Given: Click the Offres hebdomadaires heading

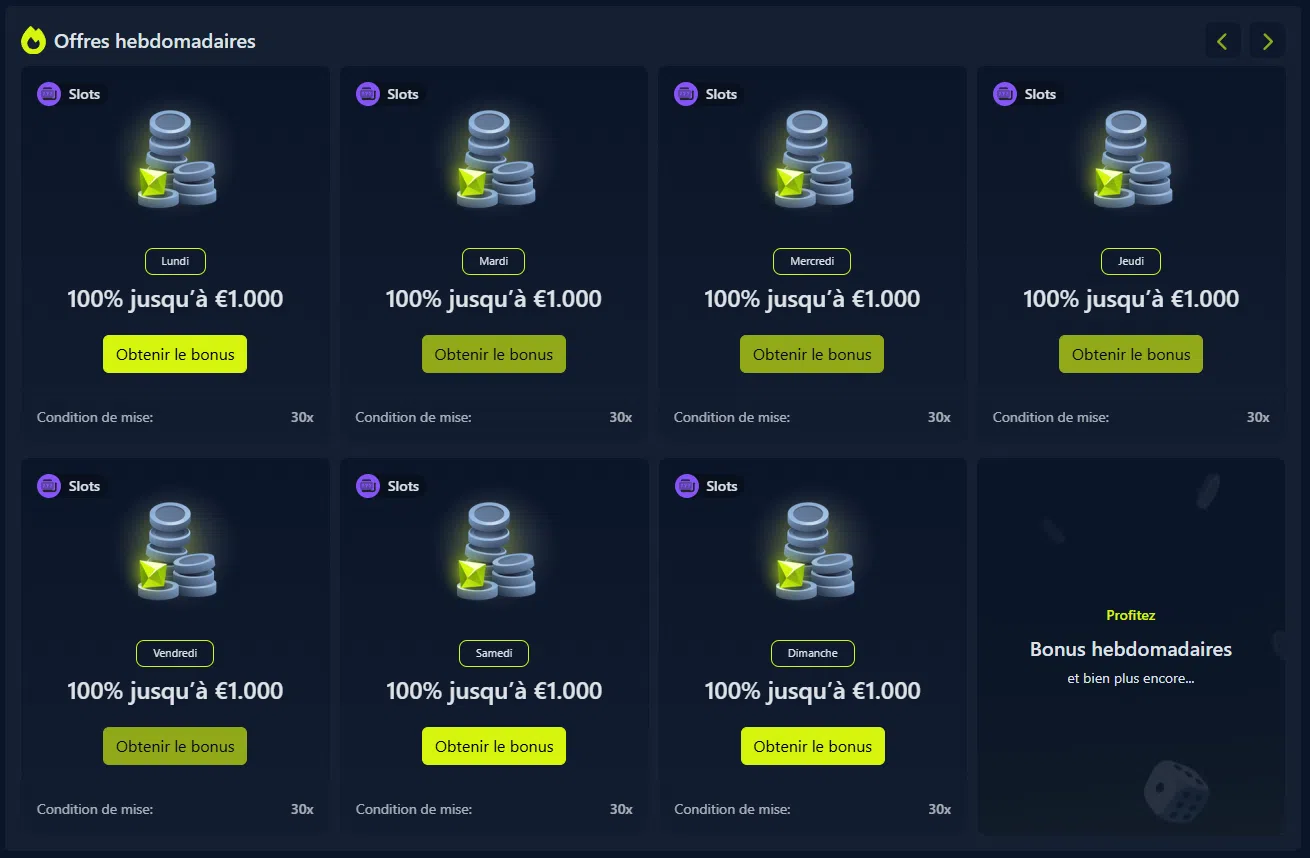Looking at the screenshot, I should (x=155, y=41).
